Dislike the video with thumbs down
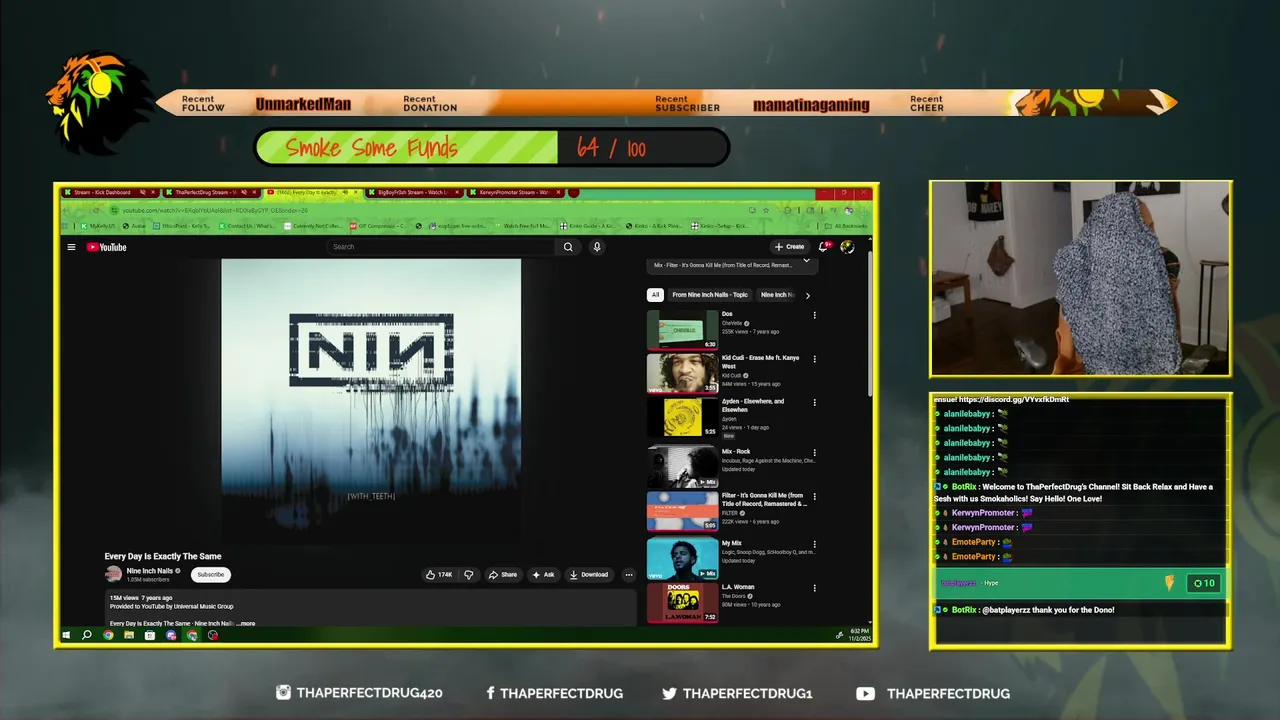 (468, 575)
